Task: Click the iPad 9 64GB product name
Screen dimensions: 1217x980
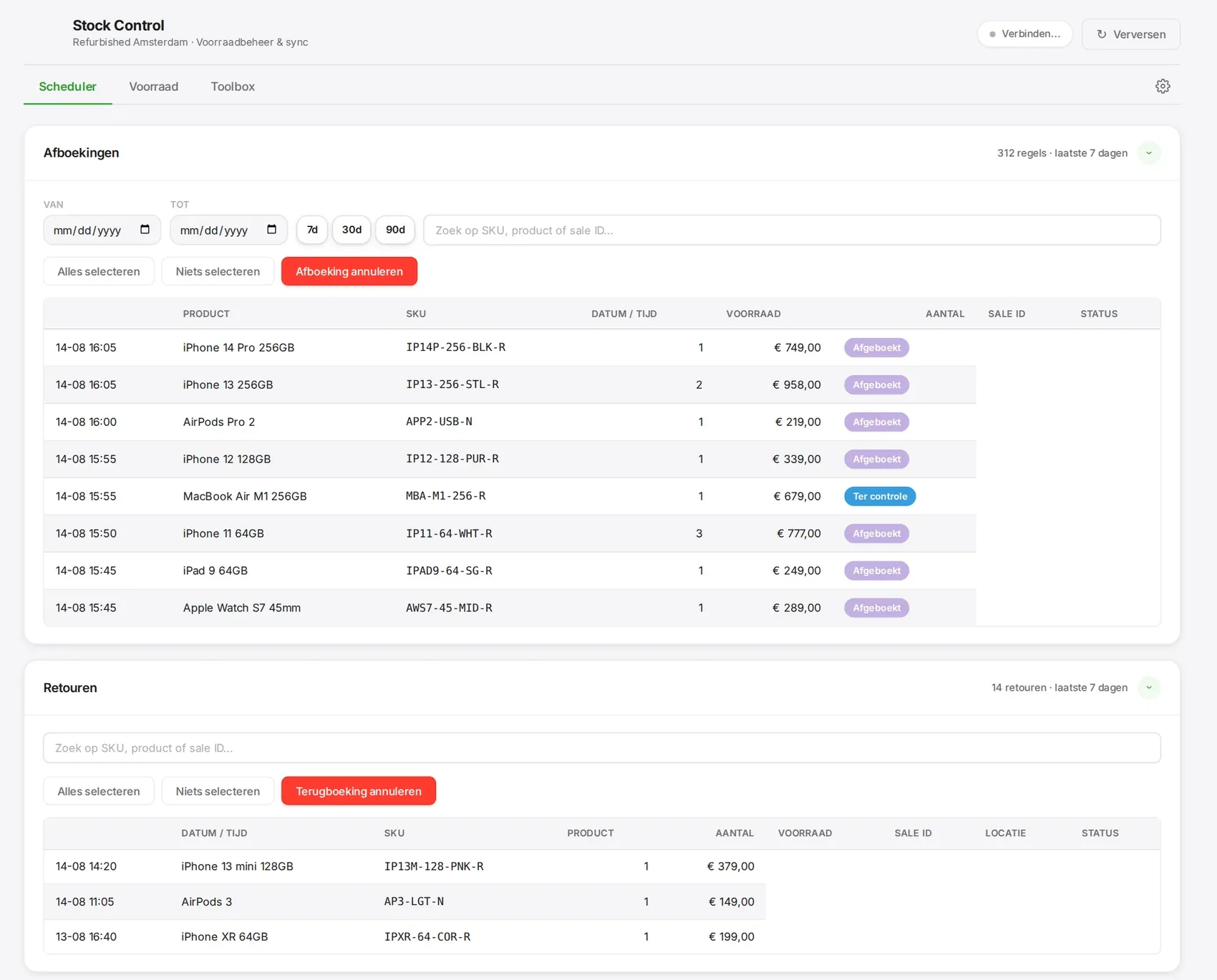Action: 215,571
